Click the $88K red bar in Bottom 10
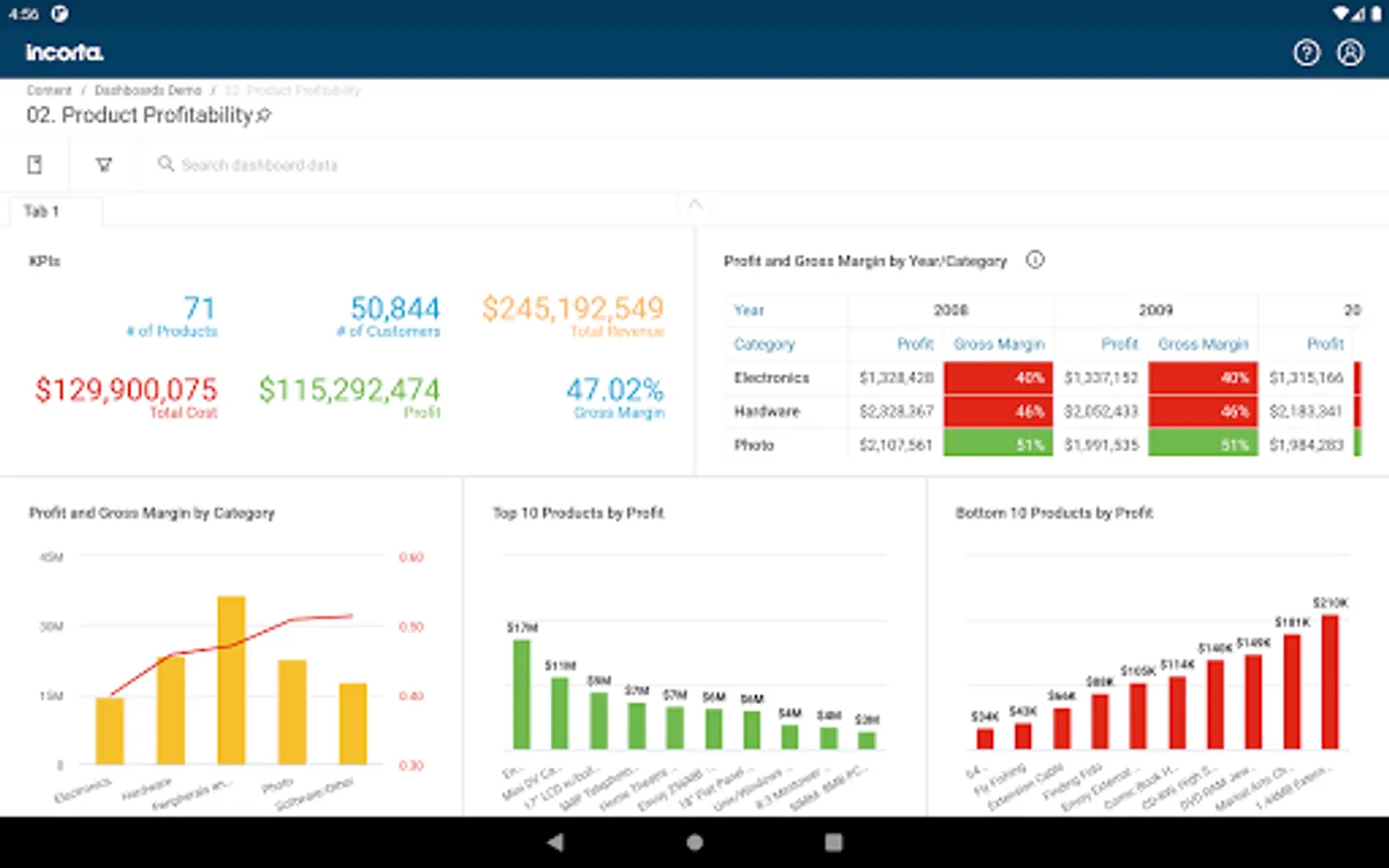 click(x=1100, y=721)
